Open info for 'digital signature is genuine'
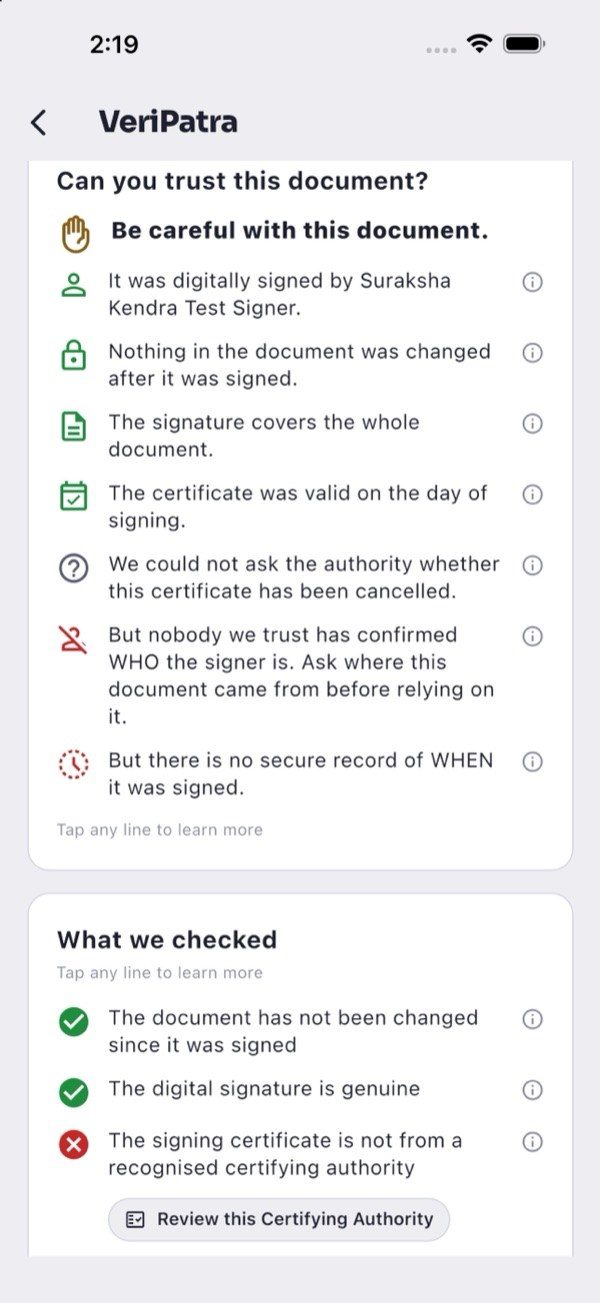600x1303 pixels. click(533, 1090)
